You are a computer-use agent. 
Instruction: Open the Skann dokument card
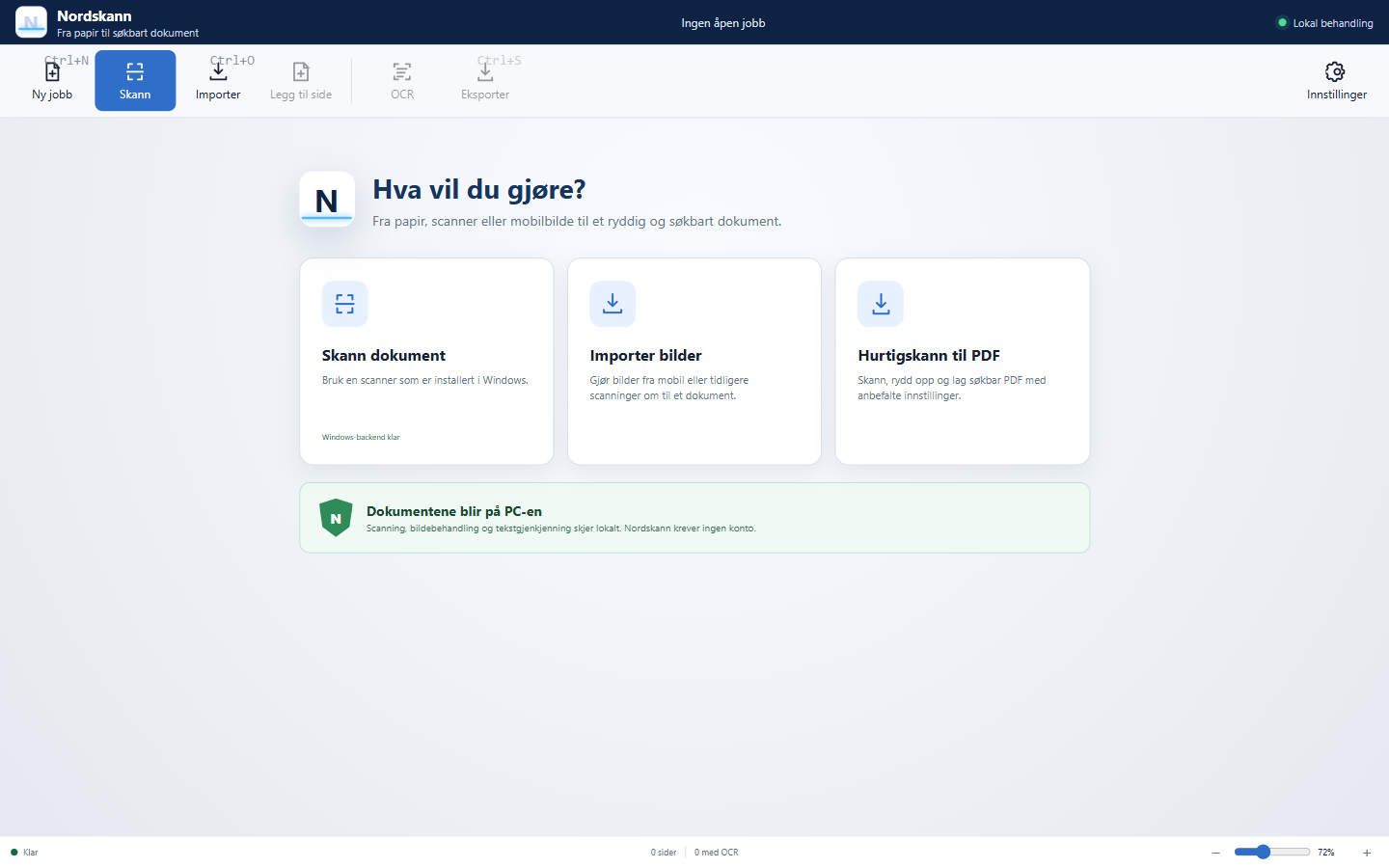pyautogui.click(x=426, y=361)
